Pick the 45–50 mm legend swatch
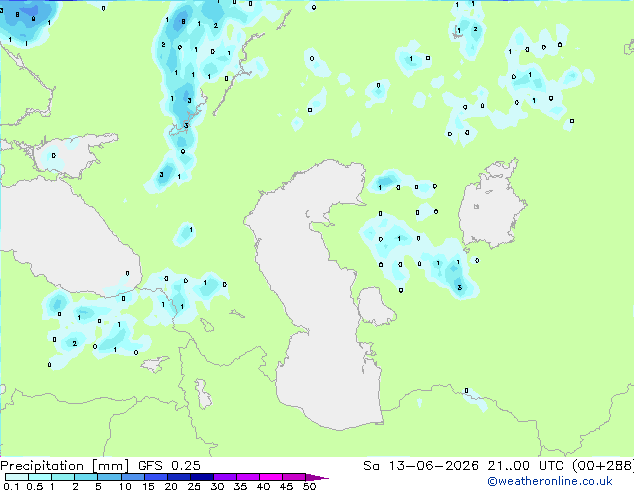The height and width of the screenshot is (490, 634). click(294, 477)
